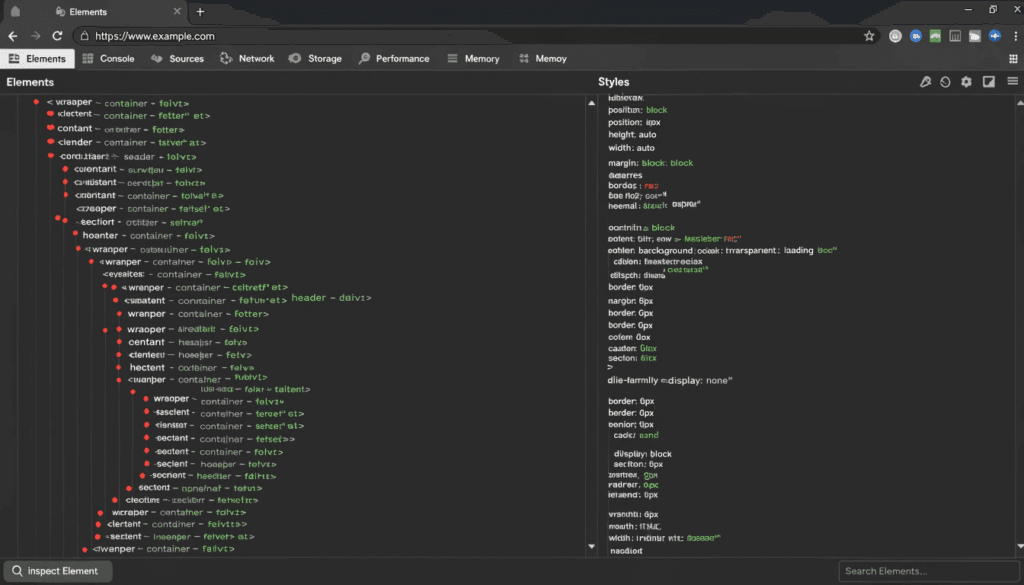This screenshot has height=585, width=1024.
Task: Toggle the panel layout icon in Styles toolbar
Action: 989,82
